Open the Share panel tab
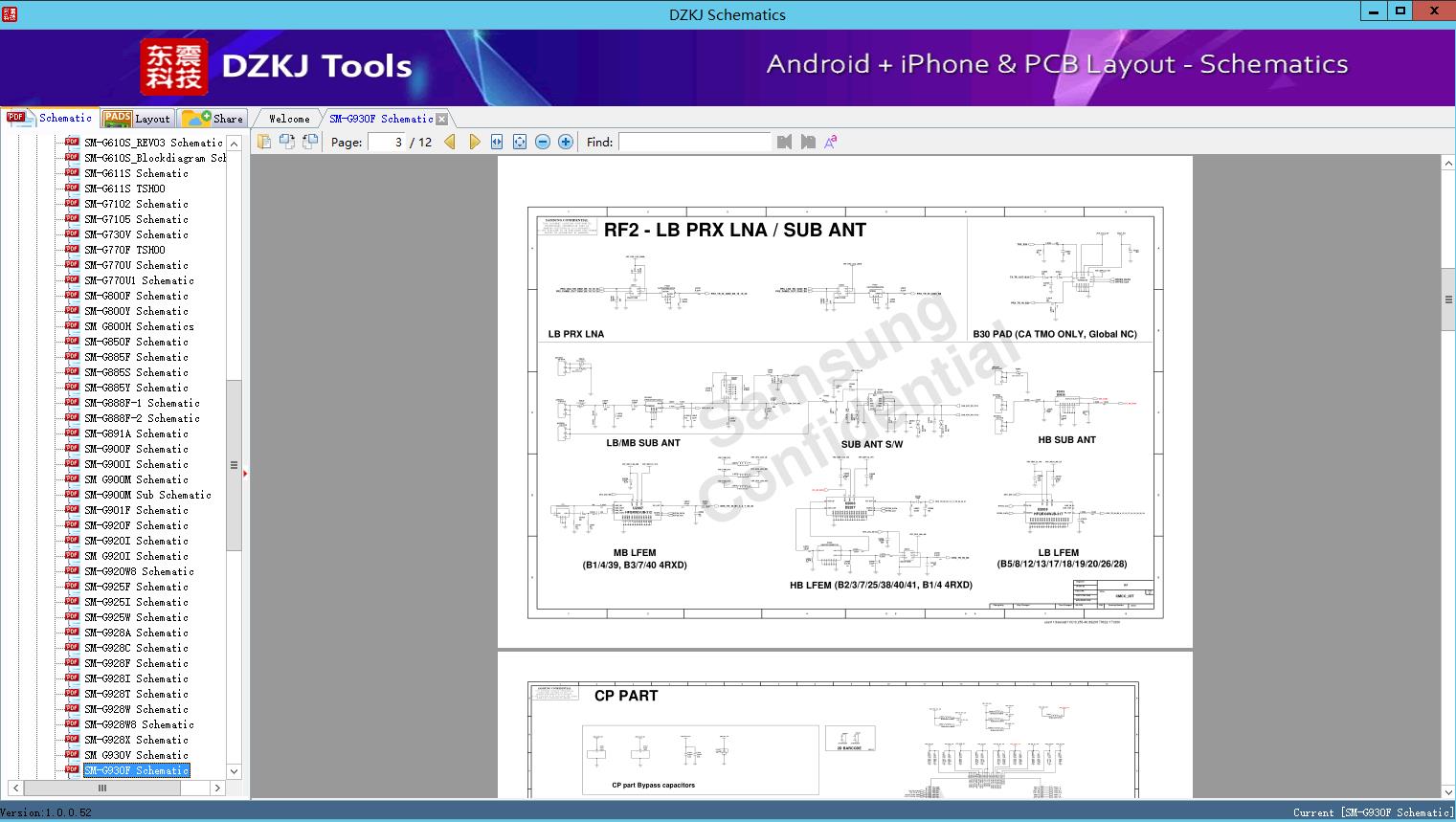The height and width of the screenshot is (822, 1456). [213, 118]
